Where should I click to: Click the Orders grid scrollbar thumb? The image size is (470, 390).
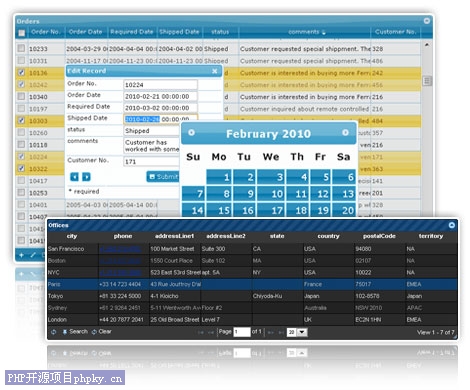click(427, 81)
